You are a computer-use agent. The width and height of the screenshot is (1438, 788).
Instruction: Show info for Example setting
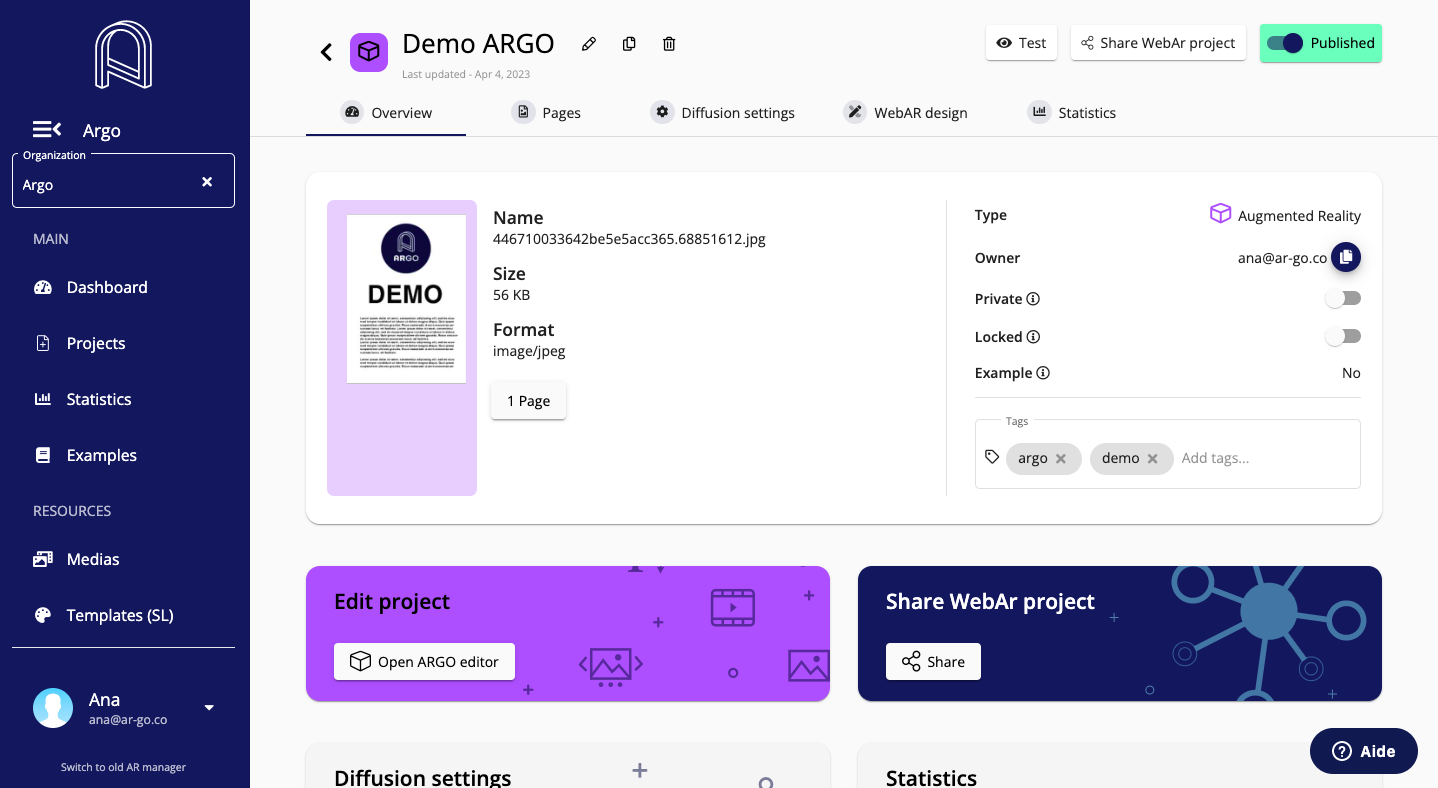pos(1043,373)
